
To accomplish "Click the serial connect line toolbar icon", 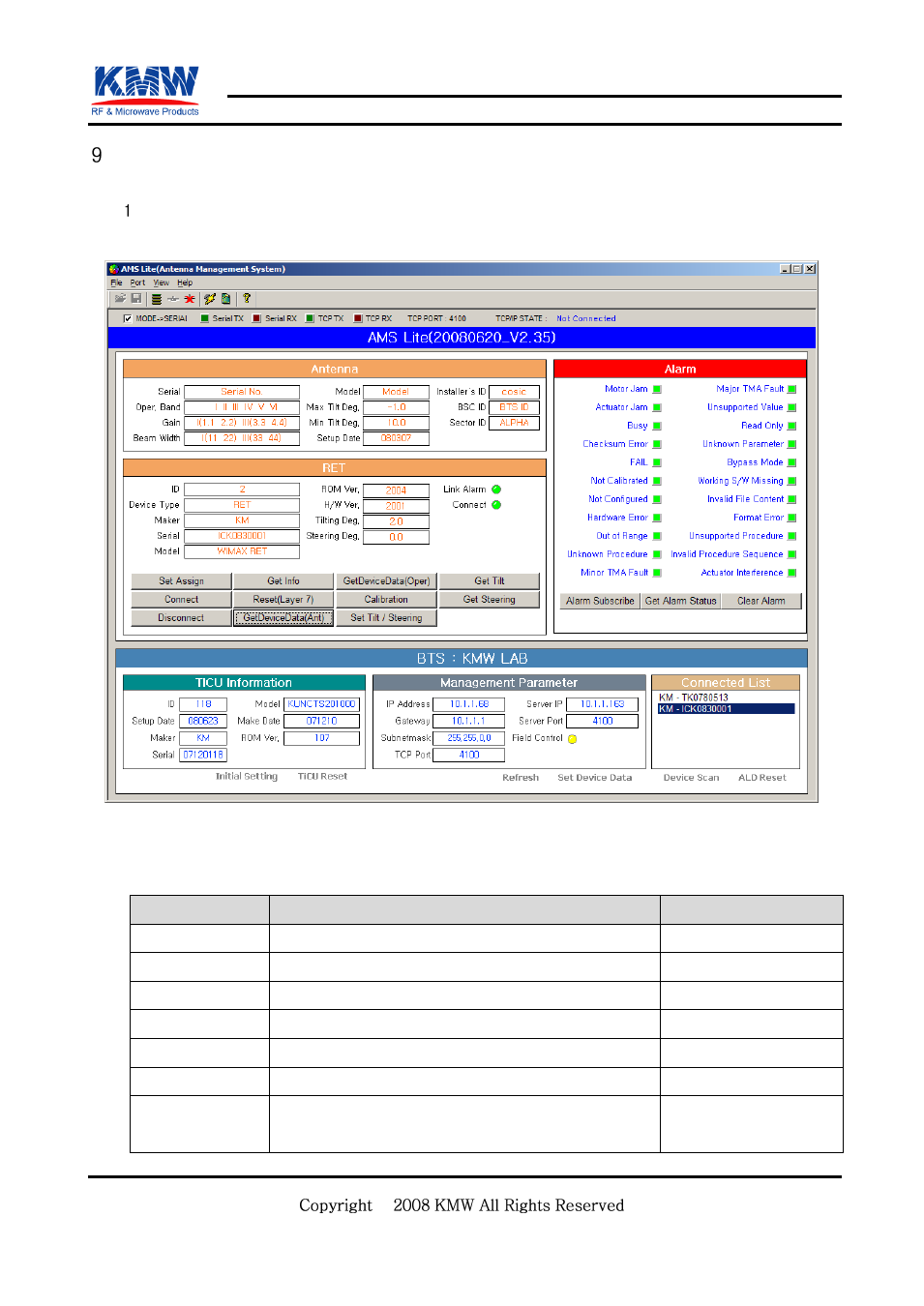I will click(173, 299).
